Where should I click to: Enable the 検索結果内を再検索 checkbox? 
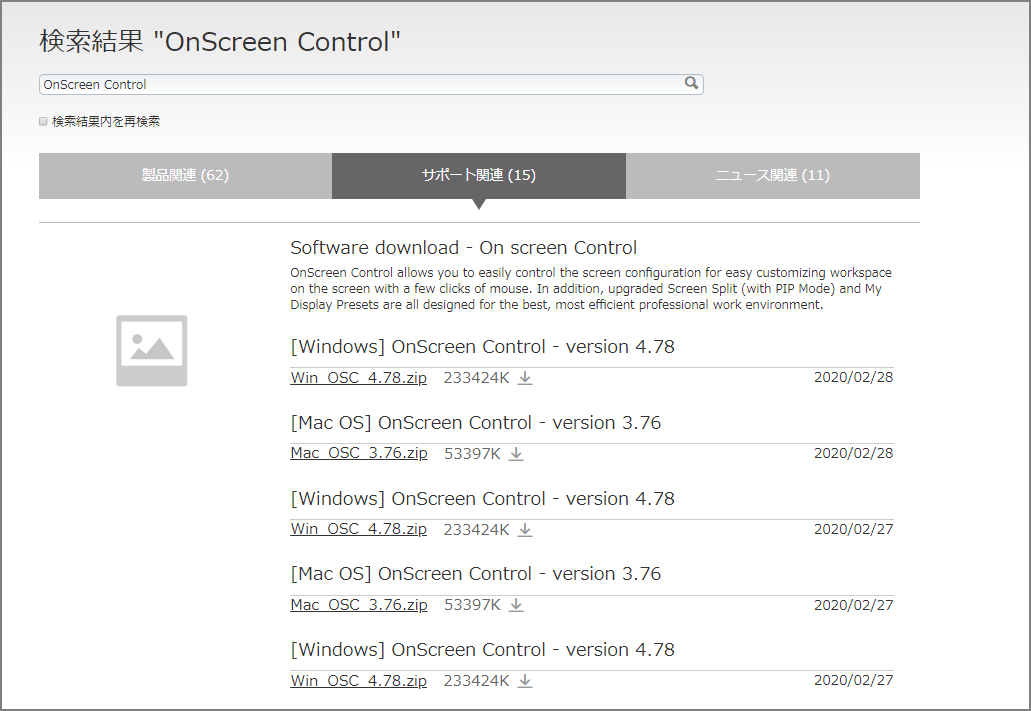click(43, 121)
